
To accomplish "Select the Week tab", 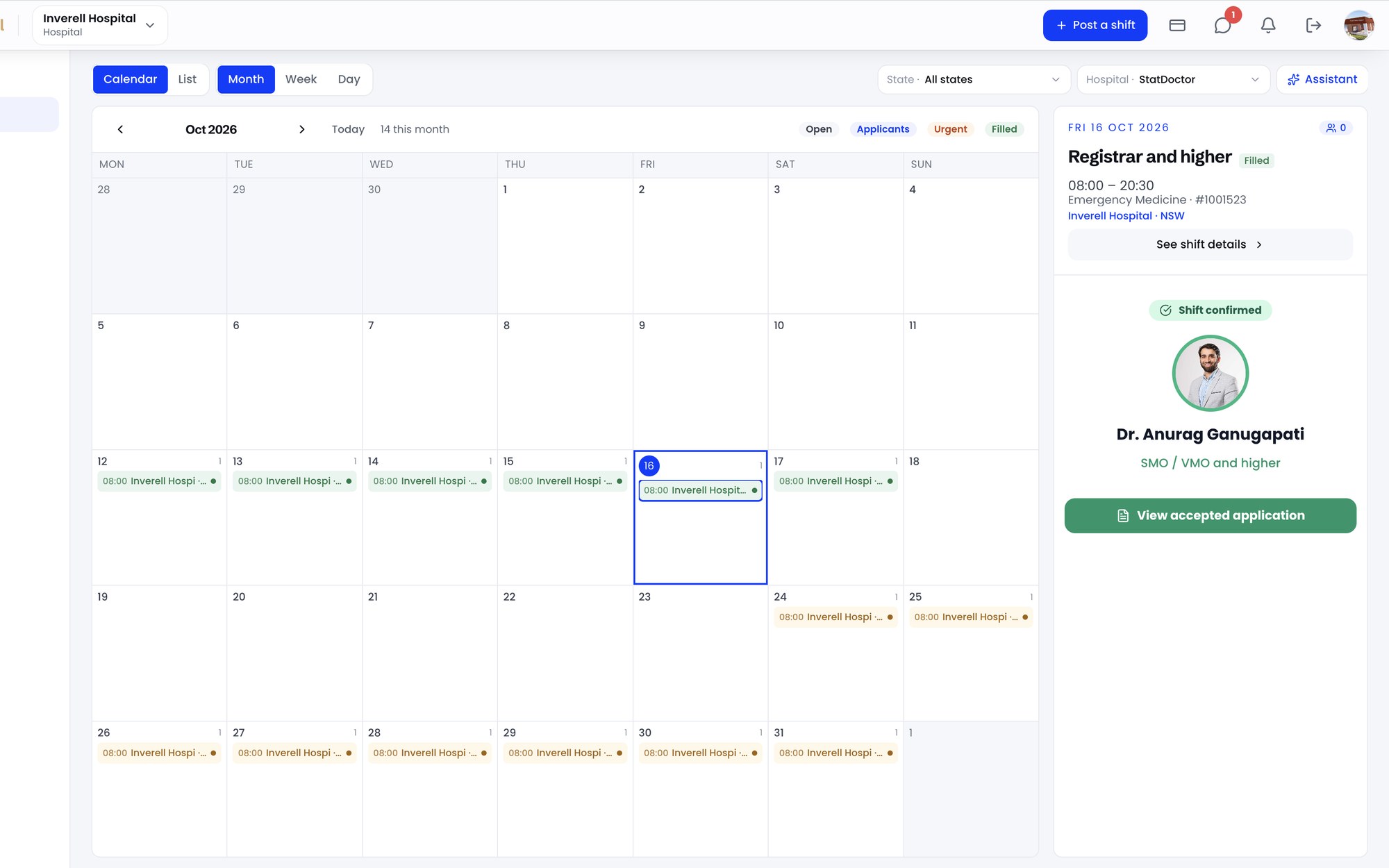I will click(301, 79).
